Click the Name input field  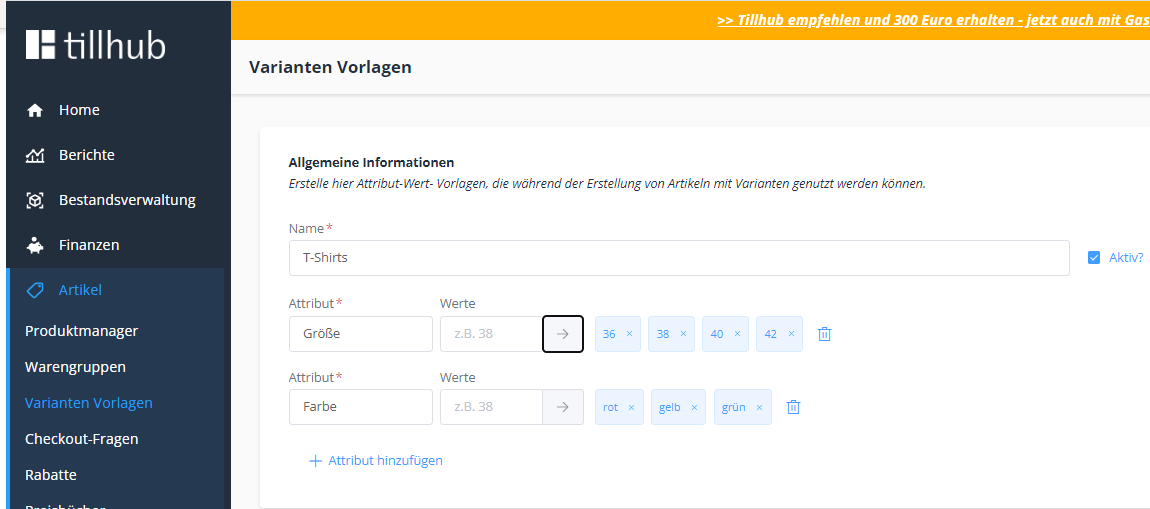(x=679, y=258)
